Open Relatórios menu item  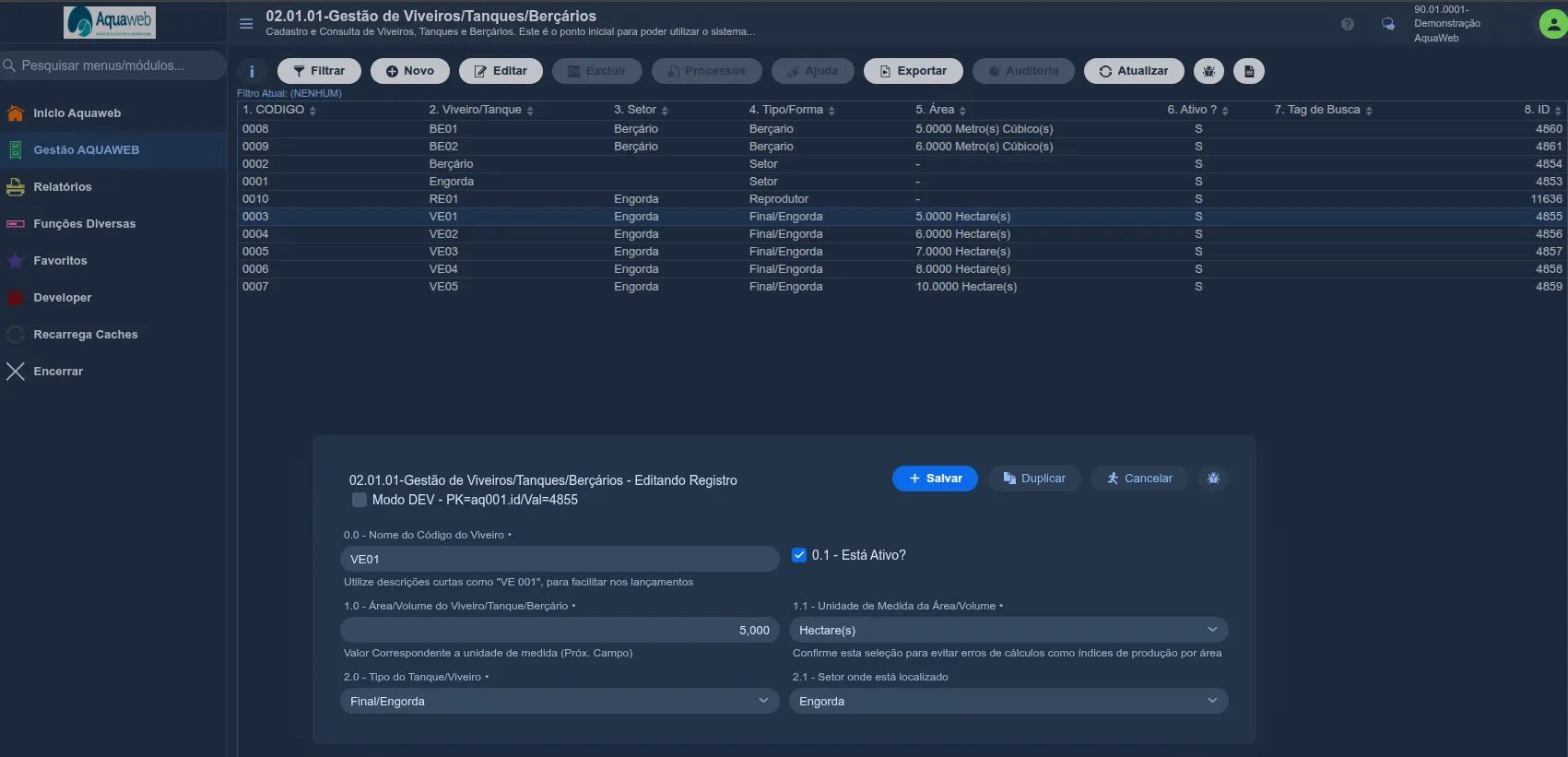point(112,187)
